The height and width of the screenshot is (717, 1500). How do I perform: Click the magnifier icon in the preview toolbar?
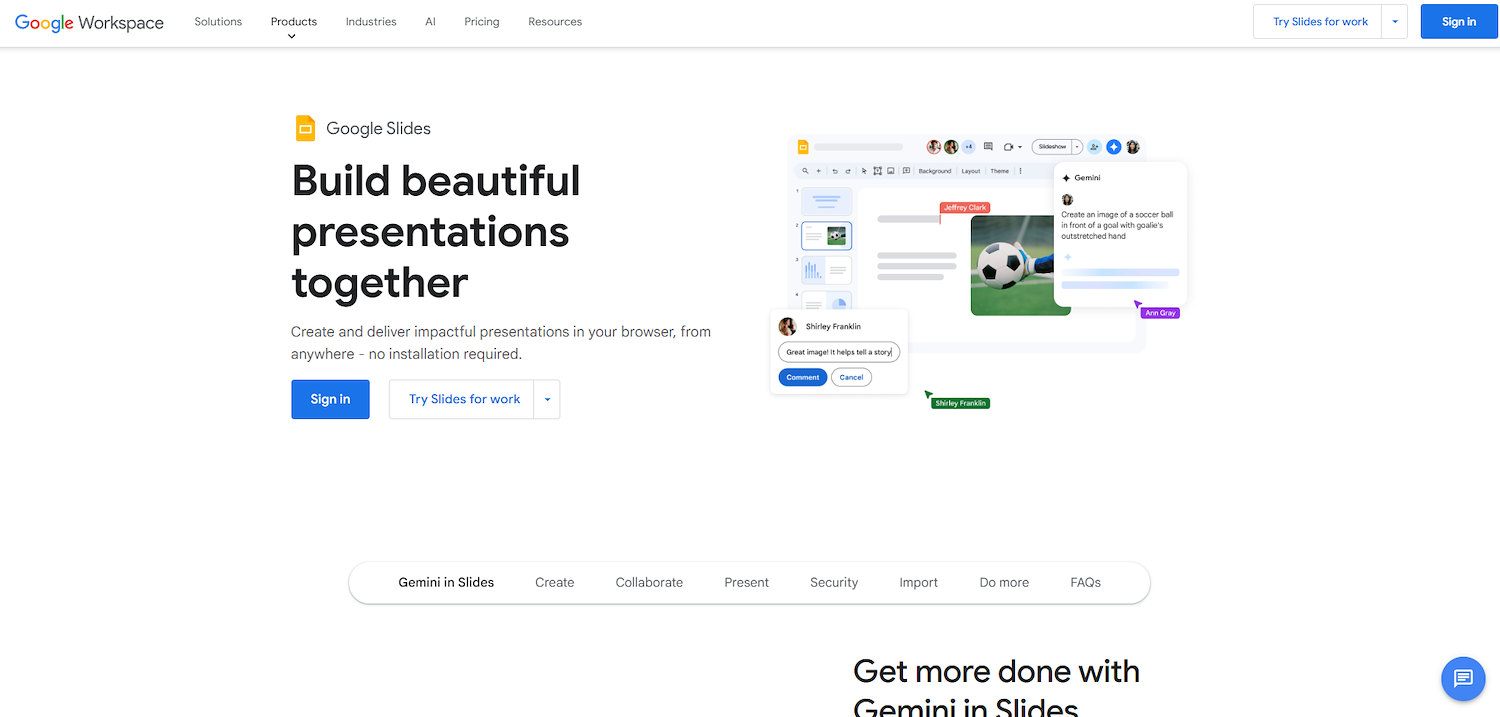805,171
